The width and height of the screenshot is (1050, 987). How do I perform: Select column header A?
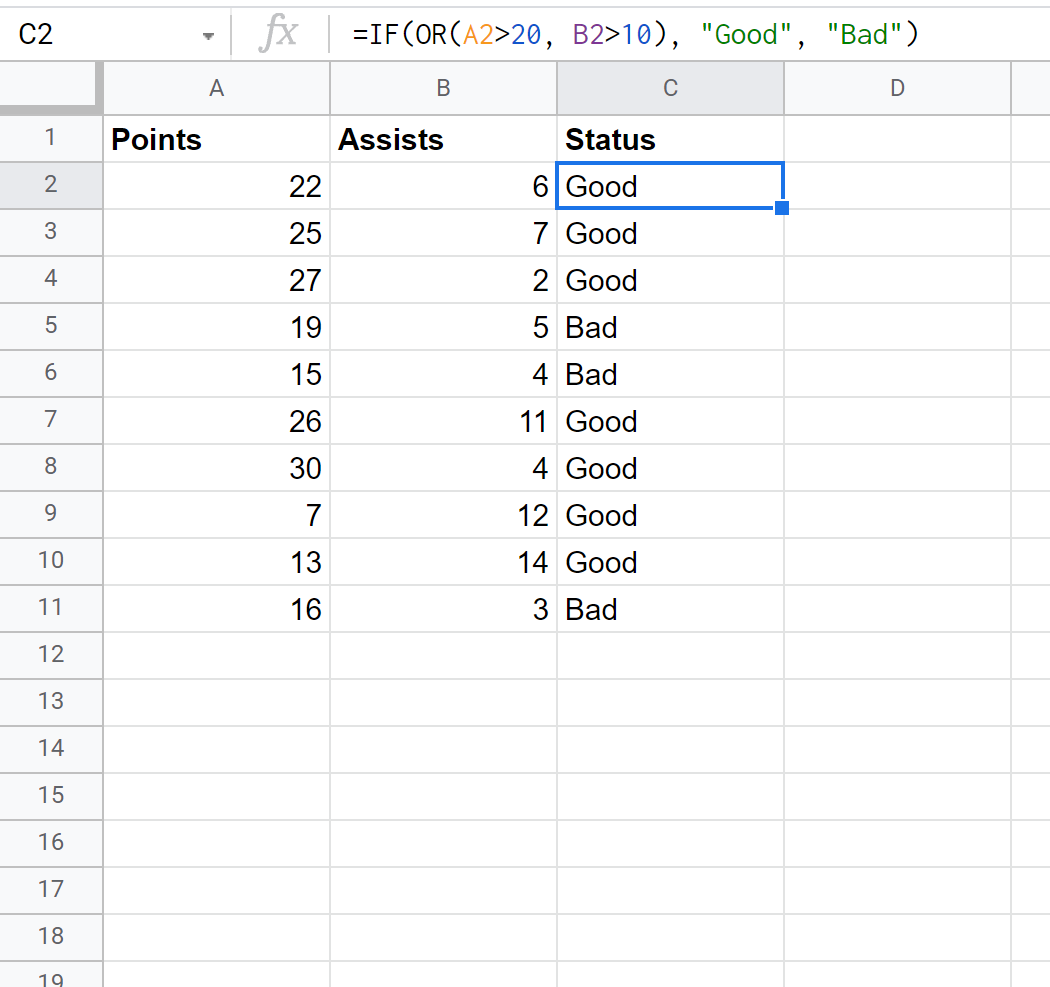tap(216, 88)
